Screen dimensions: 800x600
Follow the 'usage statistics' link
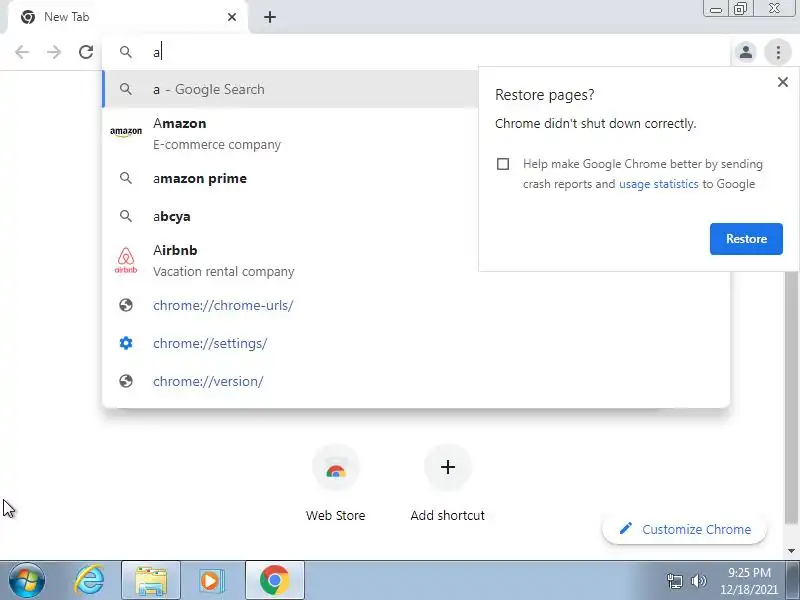pos(659,184)
